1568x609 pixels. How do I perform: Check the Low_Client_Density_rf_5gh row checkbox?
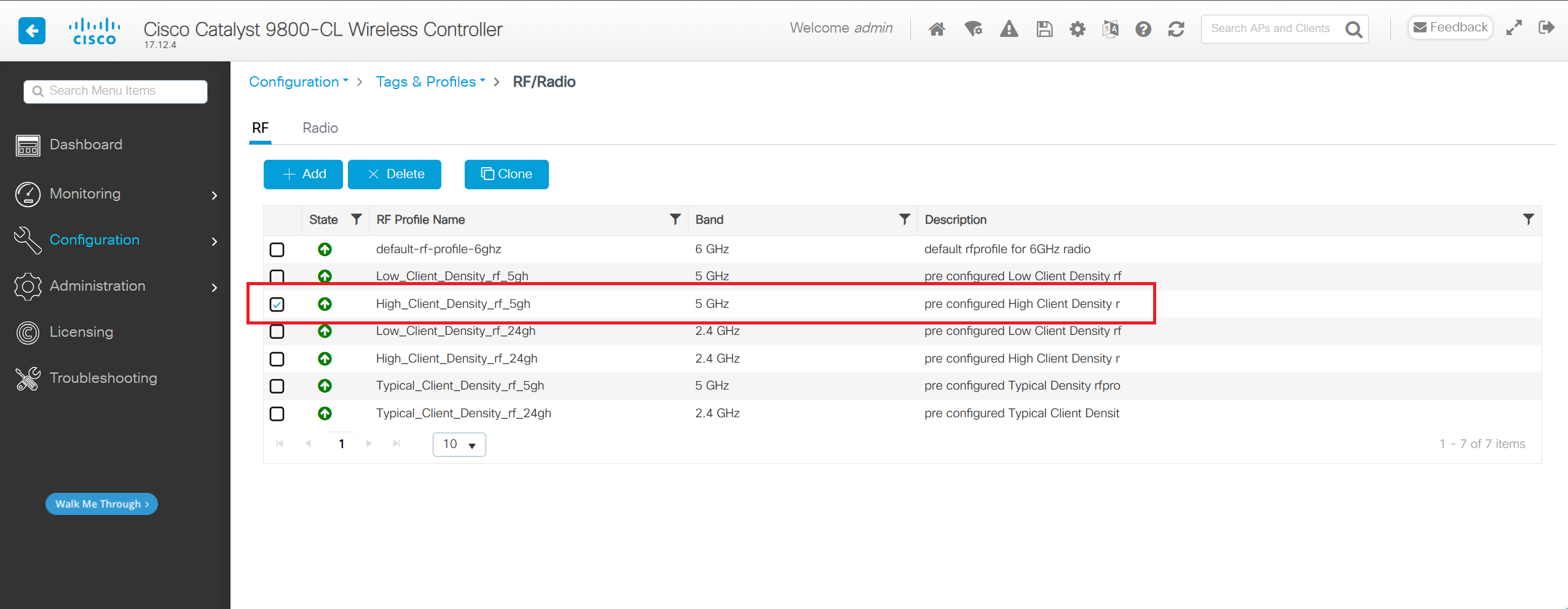(x=277, y=276)
